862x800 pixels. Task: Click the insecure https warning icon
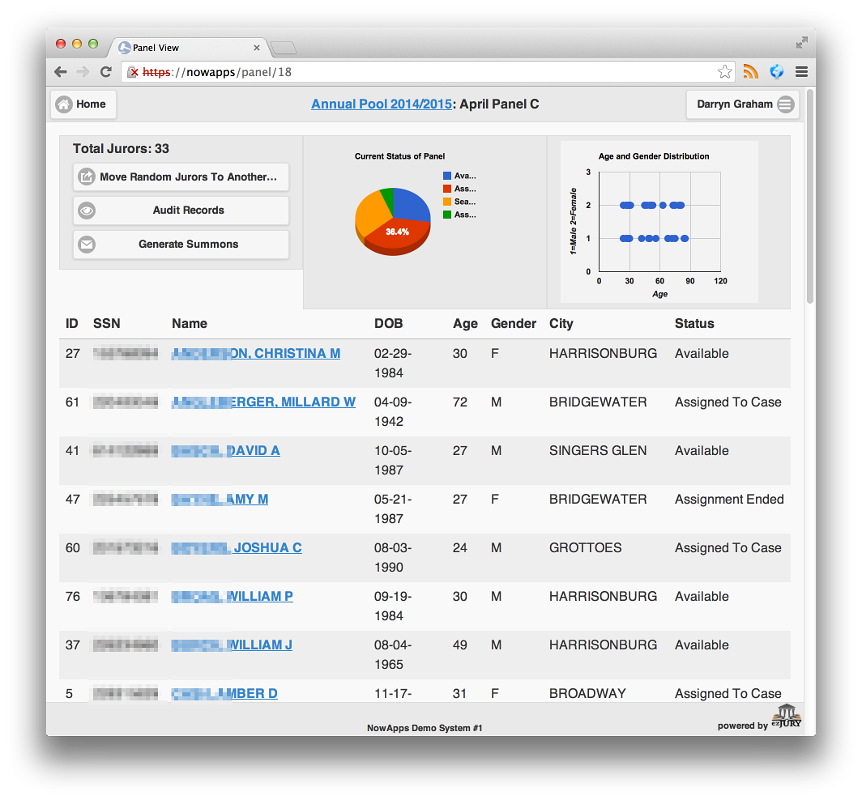(132, 72)
